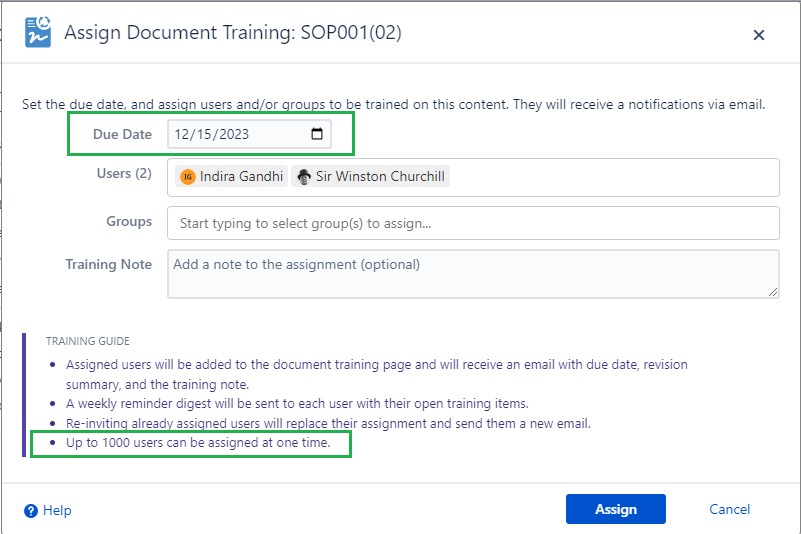The width and height of the screenshot is (801, 534).
Task: Click the empty area of the Users field
Action: (610, 178)
